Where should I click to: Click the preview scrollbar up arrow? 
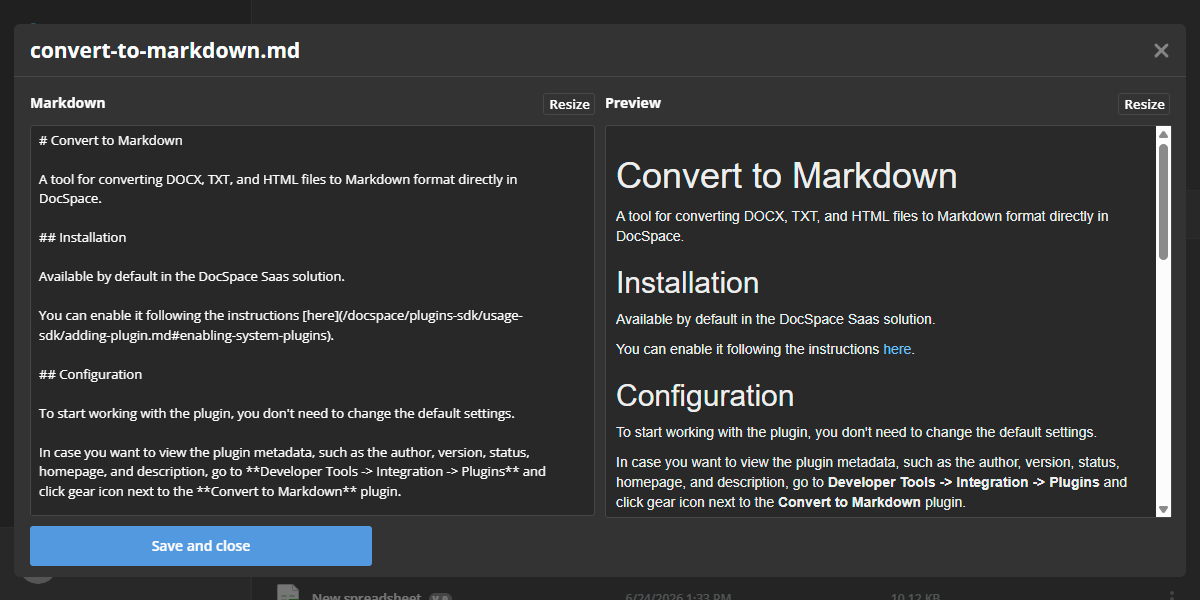click(1163, 134)
